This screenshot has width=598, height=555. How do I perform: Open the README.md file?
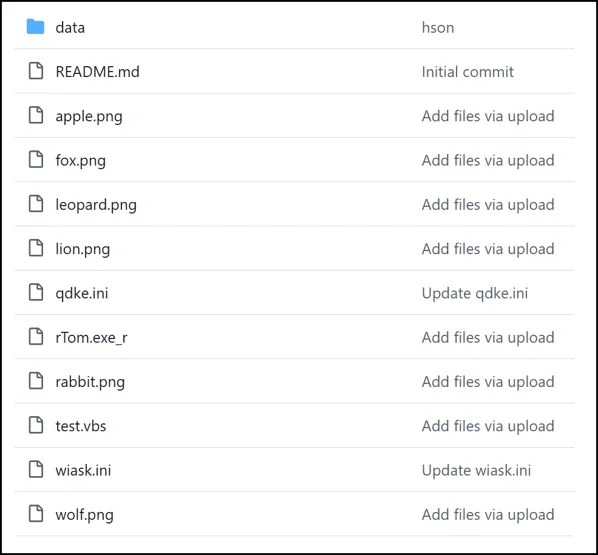[x=98, y=72]
